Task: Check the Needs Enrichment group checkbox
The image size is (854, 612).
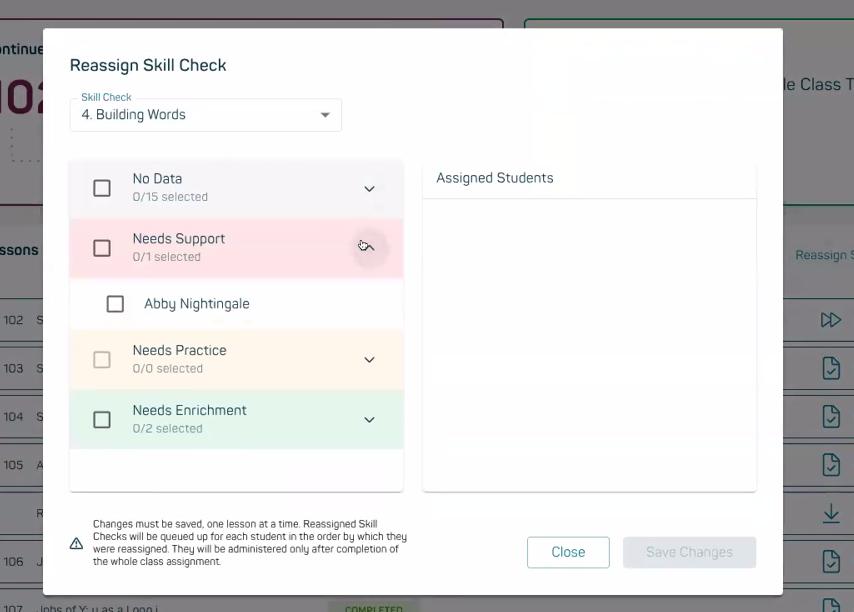Action: click(x=101, y=419)
